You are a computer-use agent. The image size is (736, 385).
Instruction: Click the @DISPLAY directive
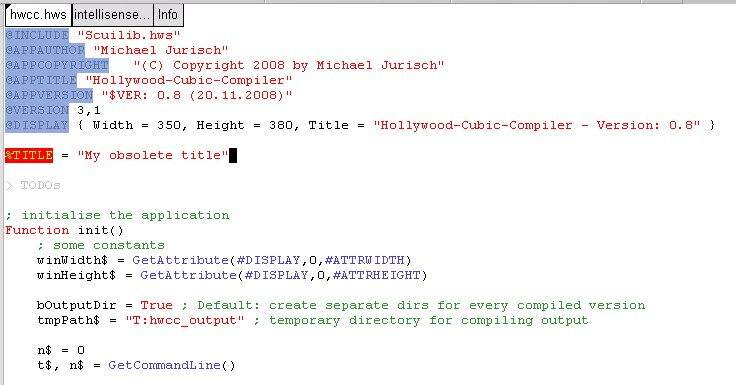(x=37, y=125)
